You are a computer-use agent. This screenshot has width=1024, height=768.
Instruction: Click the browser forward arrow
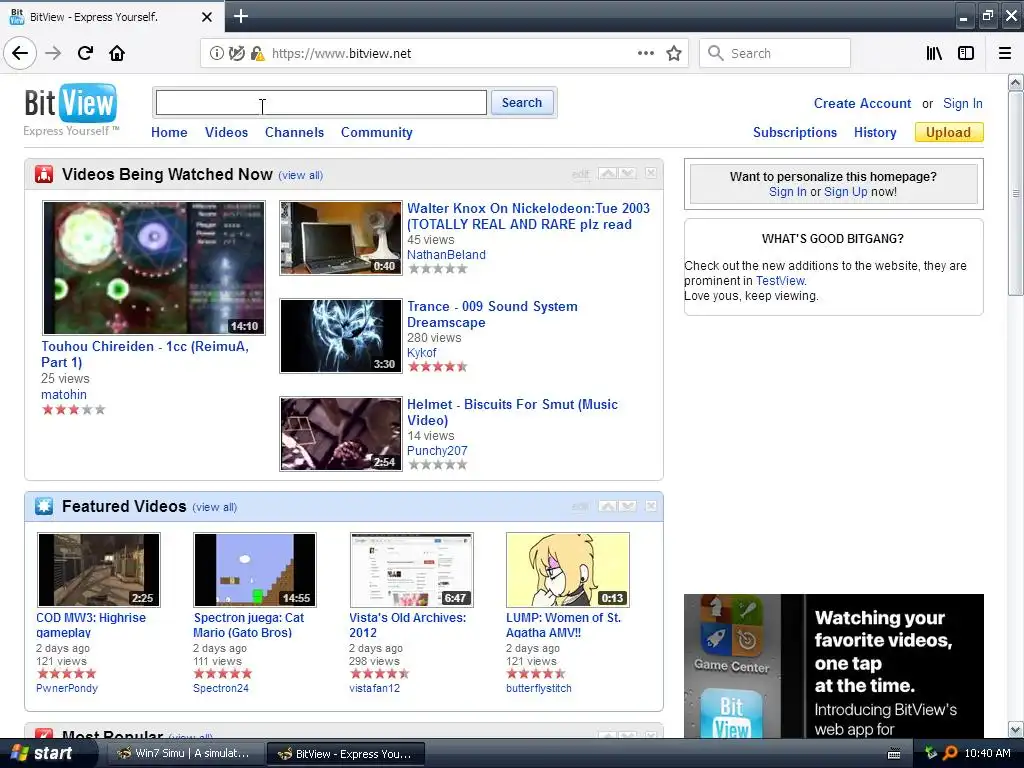pyautogui.click(x=53, y=53)
